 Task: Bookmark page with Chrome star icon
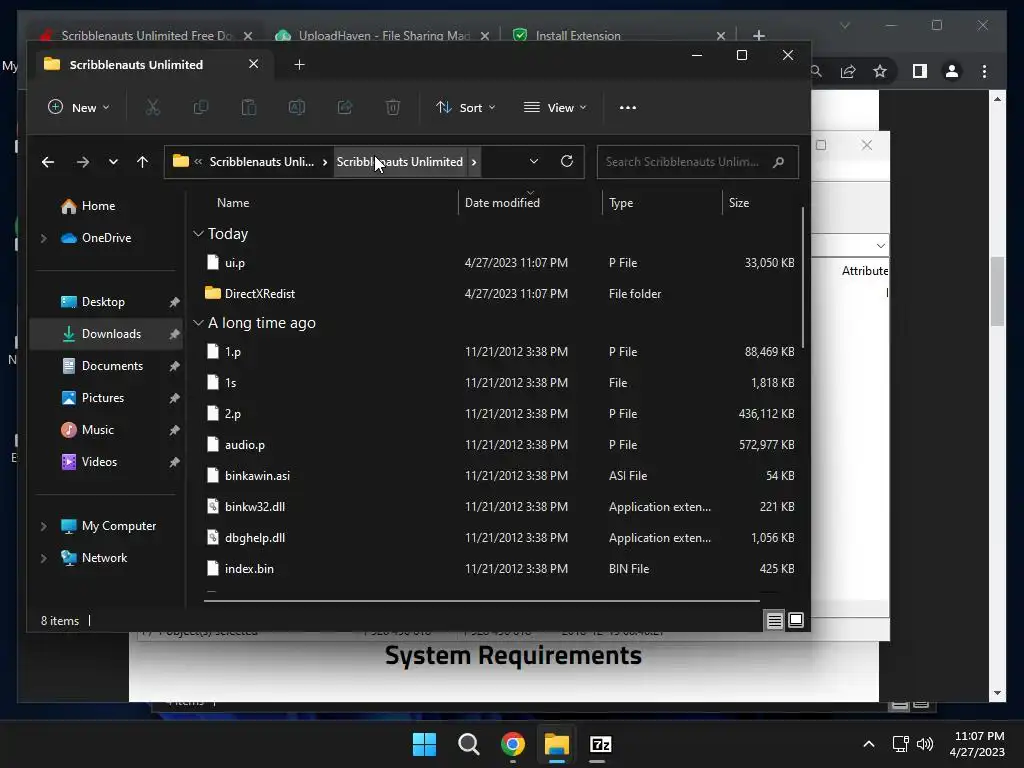(x=880, y=71)
